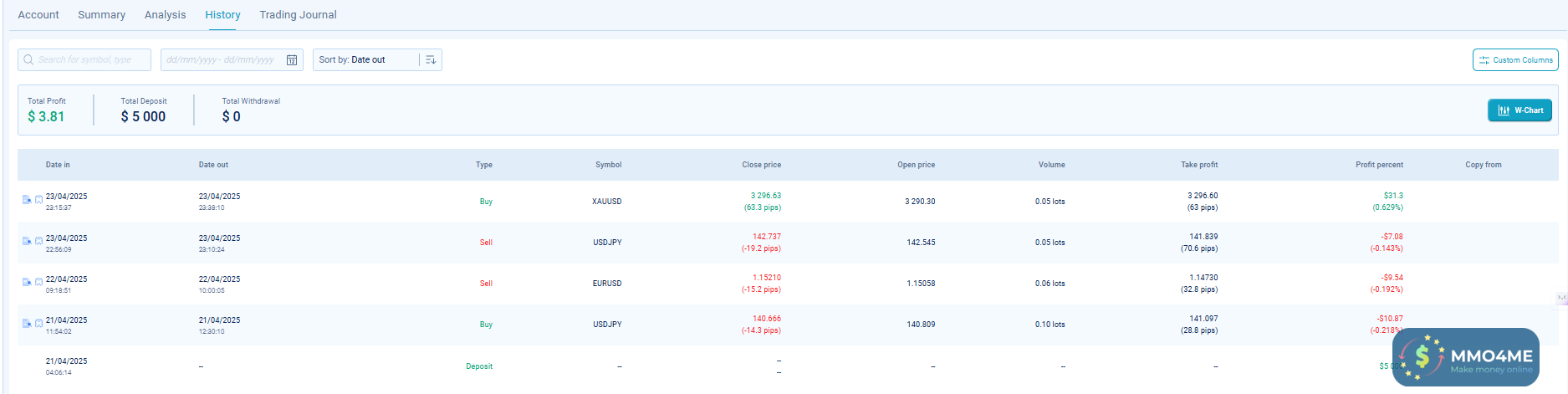Open the Trading Journal tab
The height and width of the screenshot is (394, 1568).
tap(298, 15)
